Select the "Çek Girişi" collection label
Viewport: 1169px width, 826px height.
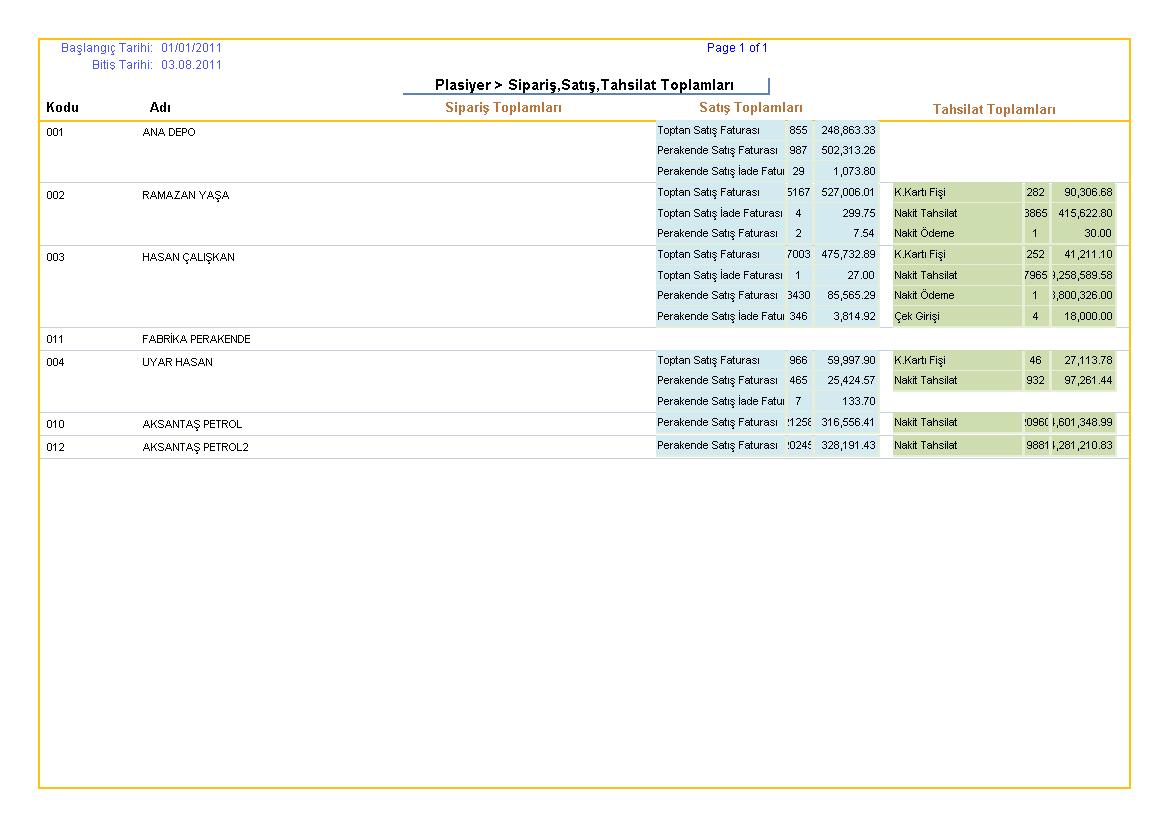pyautogui.click(x=917, y=316)
